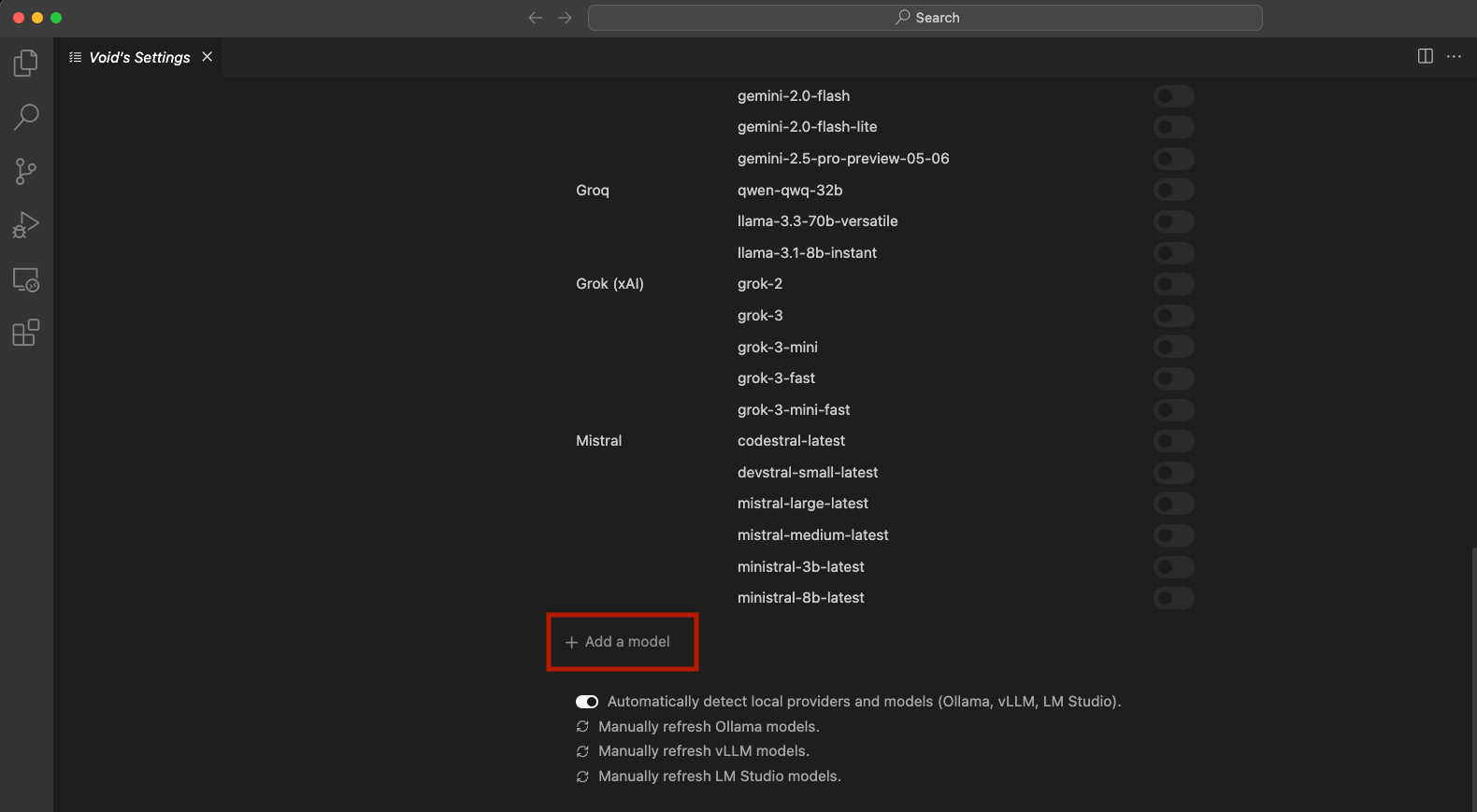This screenshot has width=1477, height=812.
Task: Click the qwen-qwq-32b model name
Action: [790, 191]
